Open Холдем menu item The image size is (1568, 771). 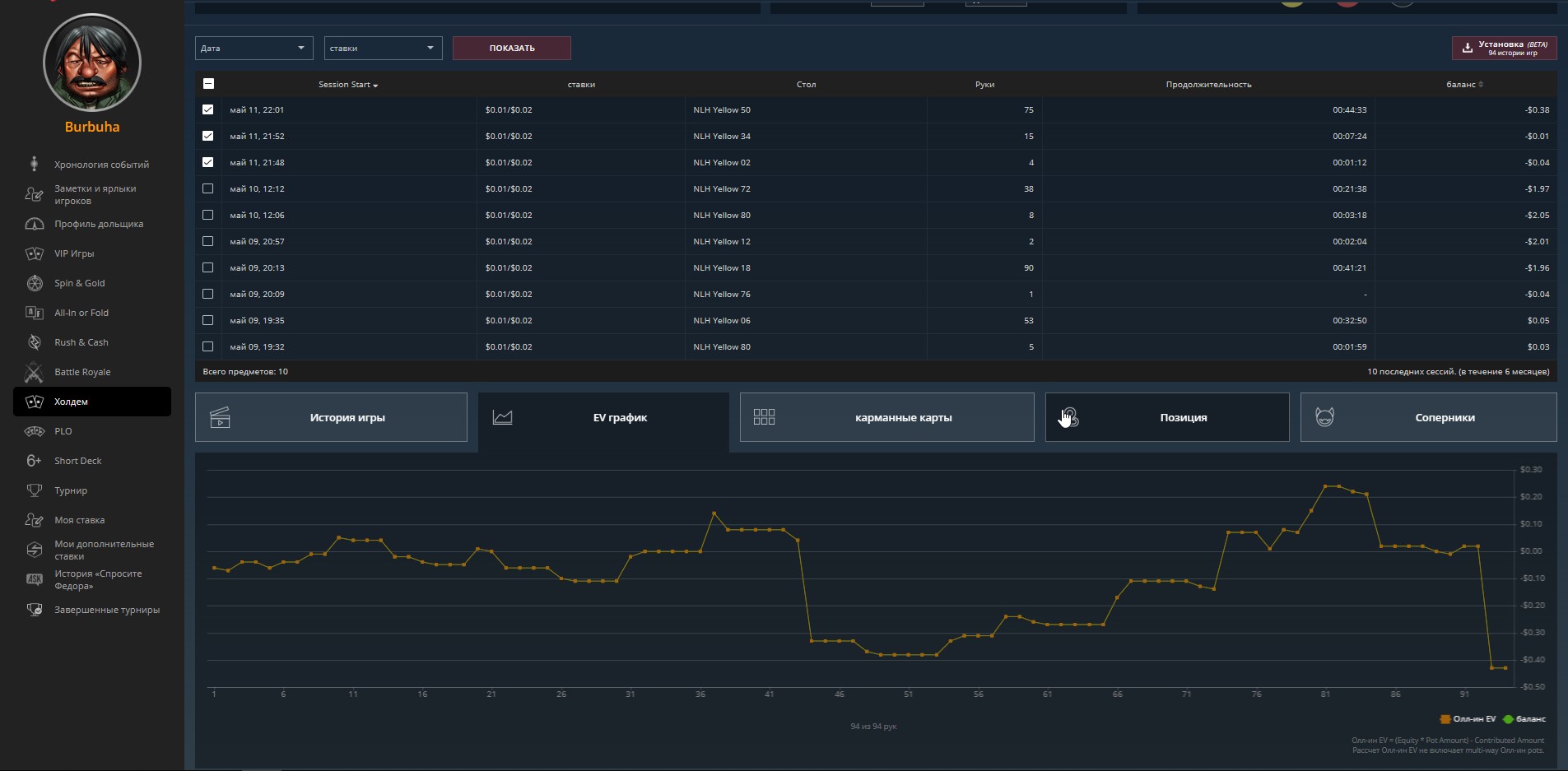click(92, 402)
